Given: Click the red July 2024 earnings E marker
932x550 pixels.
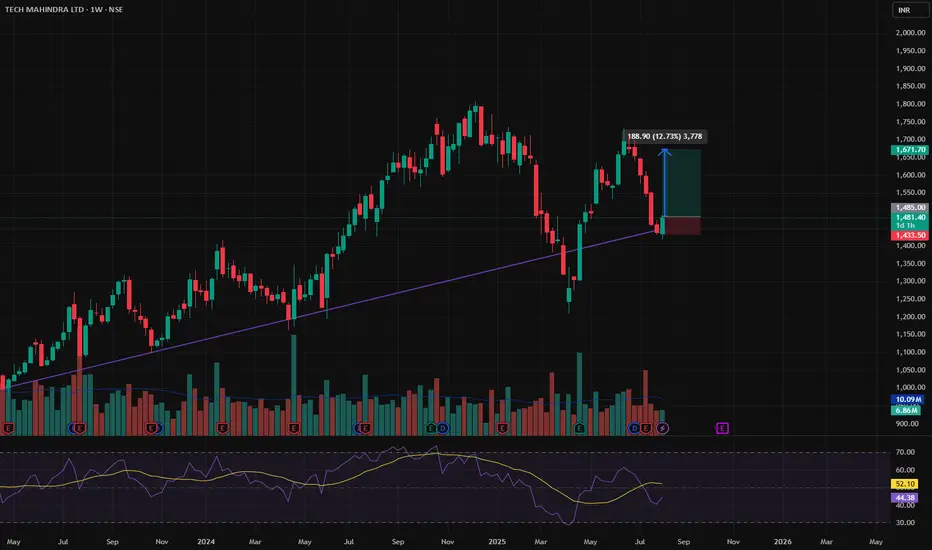Looking at the screenshot, I should point(366,428).
